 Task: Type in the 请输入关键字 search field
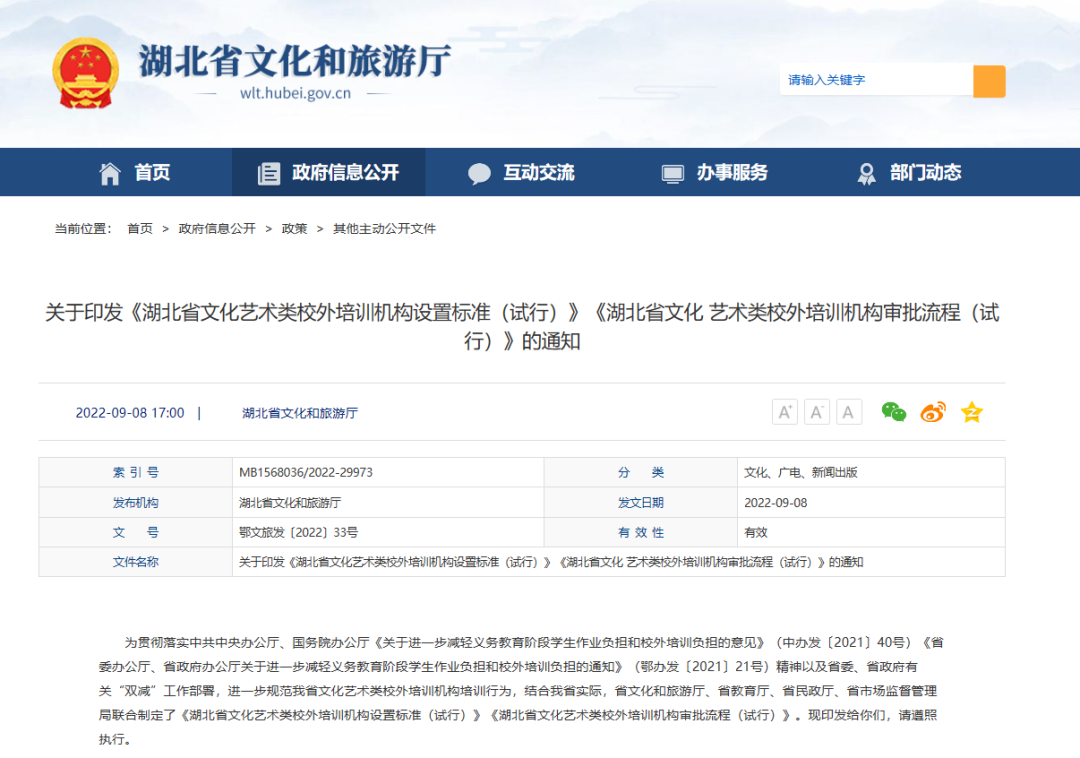click(875, 80)
